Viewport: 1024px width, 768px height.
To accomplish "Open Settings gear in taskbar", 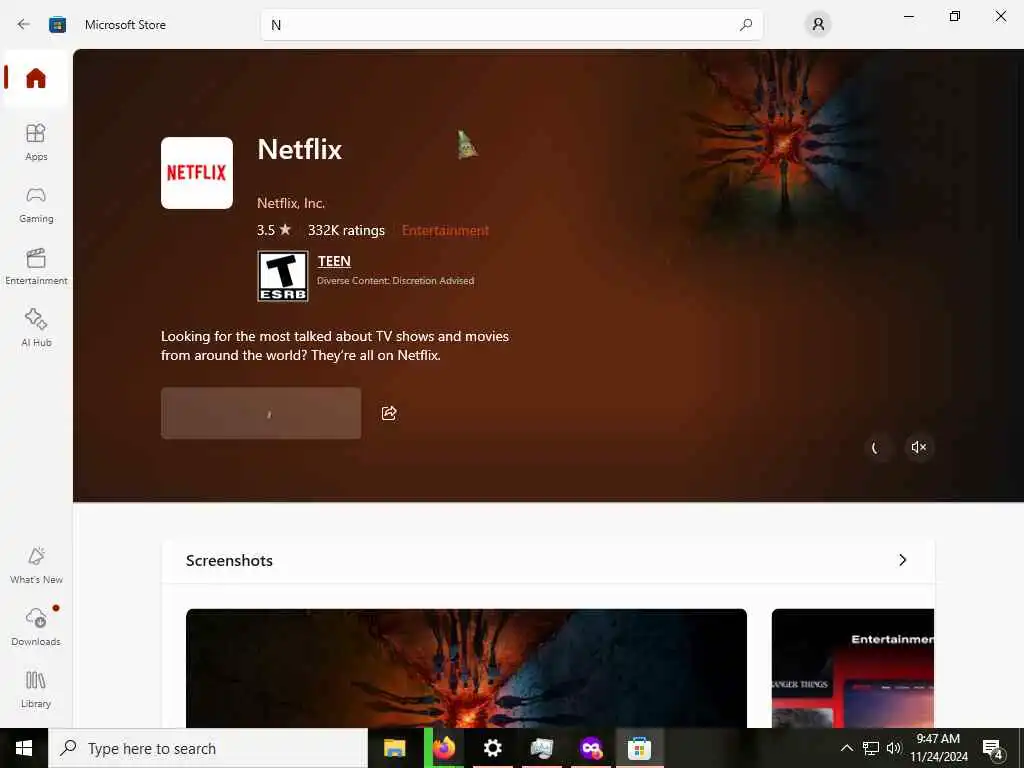I will [x=492, y=748].
